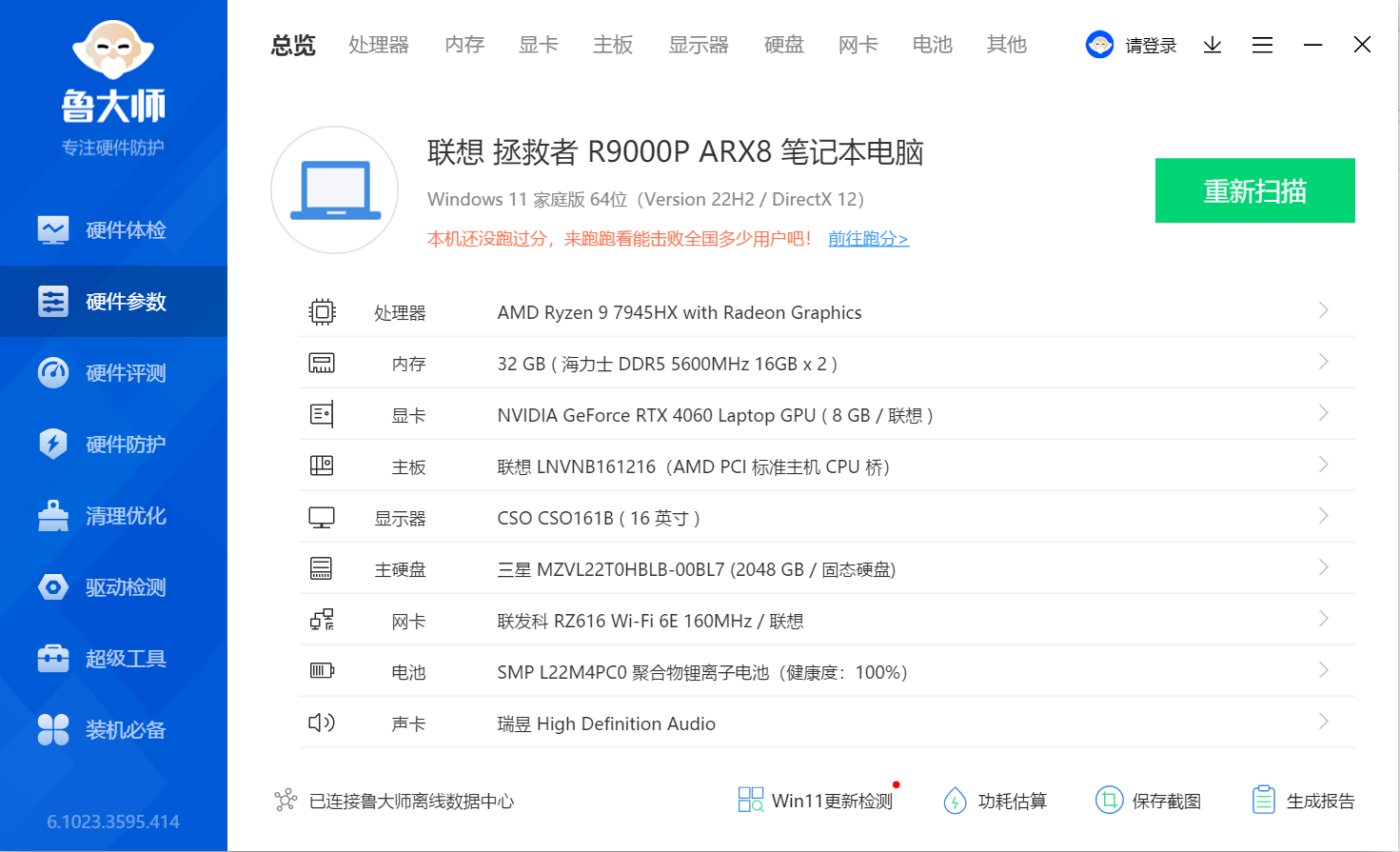Switch to the 网卡 tab
The width and height of the screenshot is (1400, 852).
pyautogui.click(x=858, y=45)
